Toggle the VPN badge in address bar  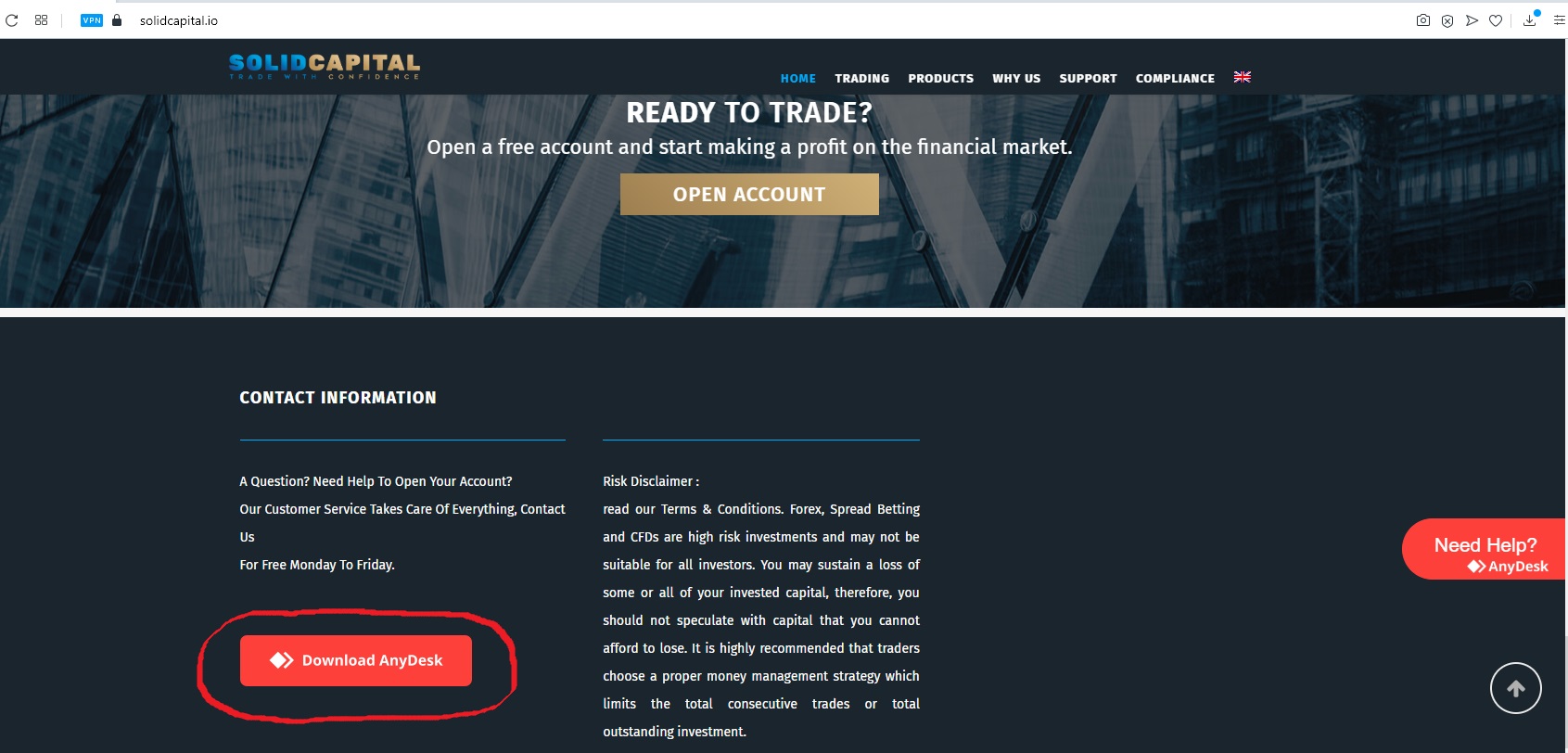[x=92, y=20]
